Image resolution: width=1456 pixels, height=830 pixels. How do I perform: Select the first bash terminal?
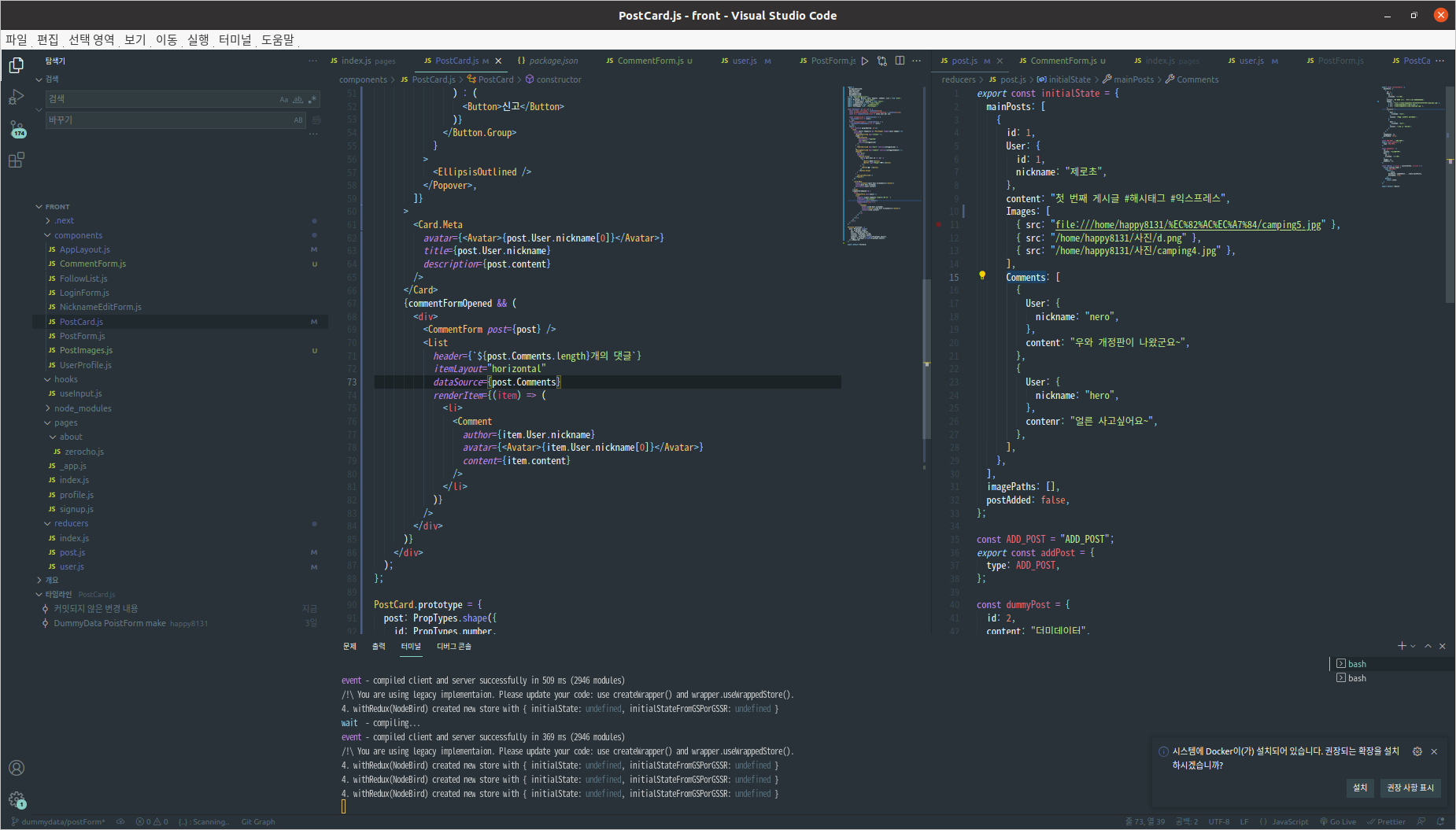[1391, 664]
